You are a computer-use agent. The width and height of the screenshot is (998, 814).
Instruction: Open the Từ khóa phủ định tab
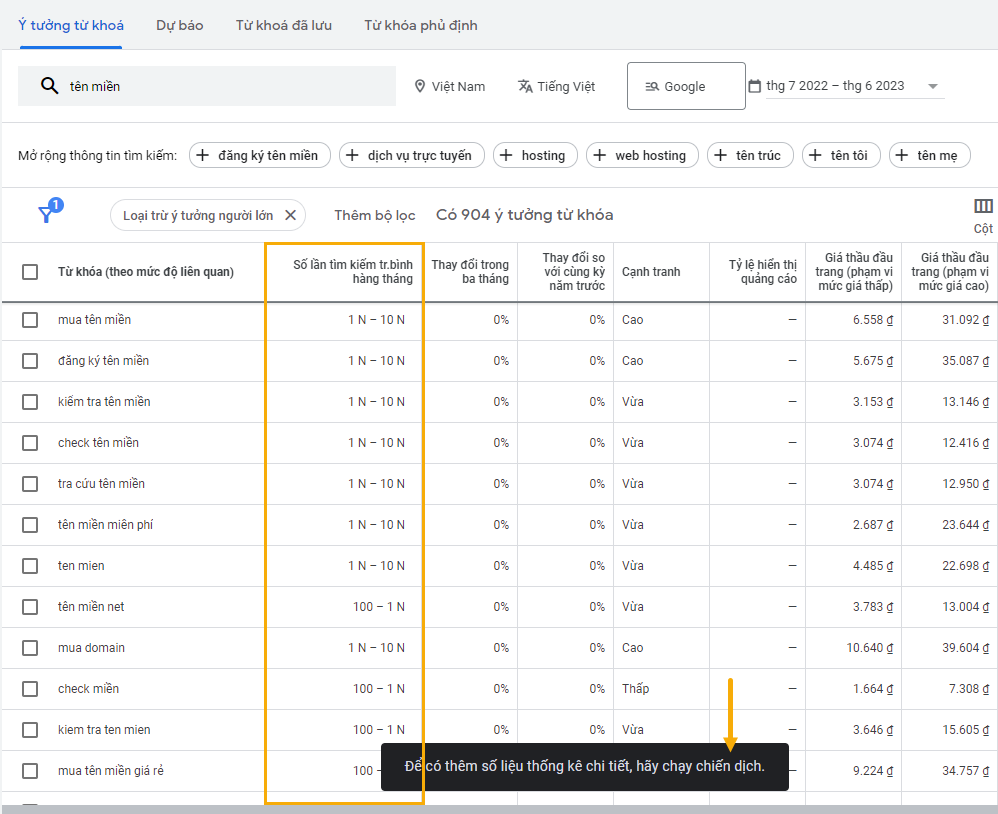tap(420, 25)
